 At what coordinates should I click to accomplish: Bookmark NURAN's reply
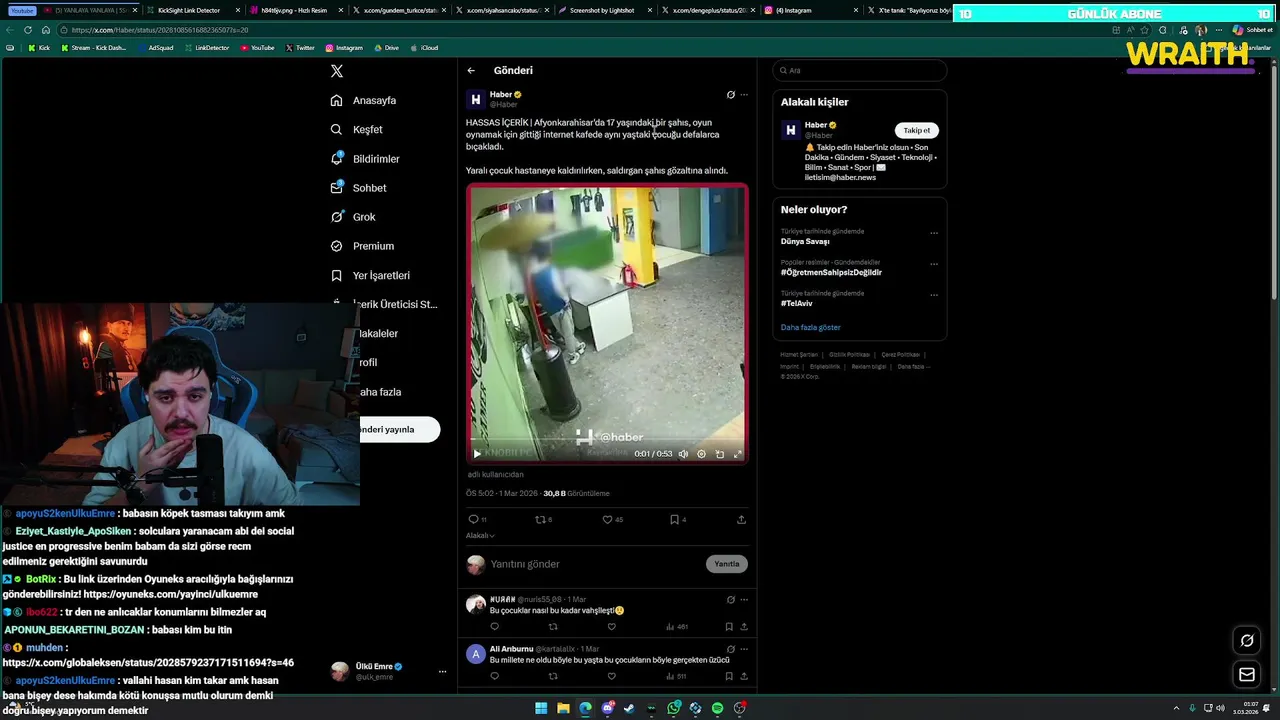click(729, 627)
